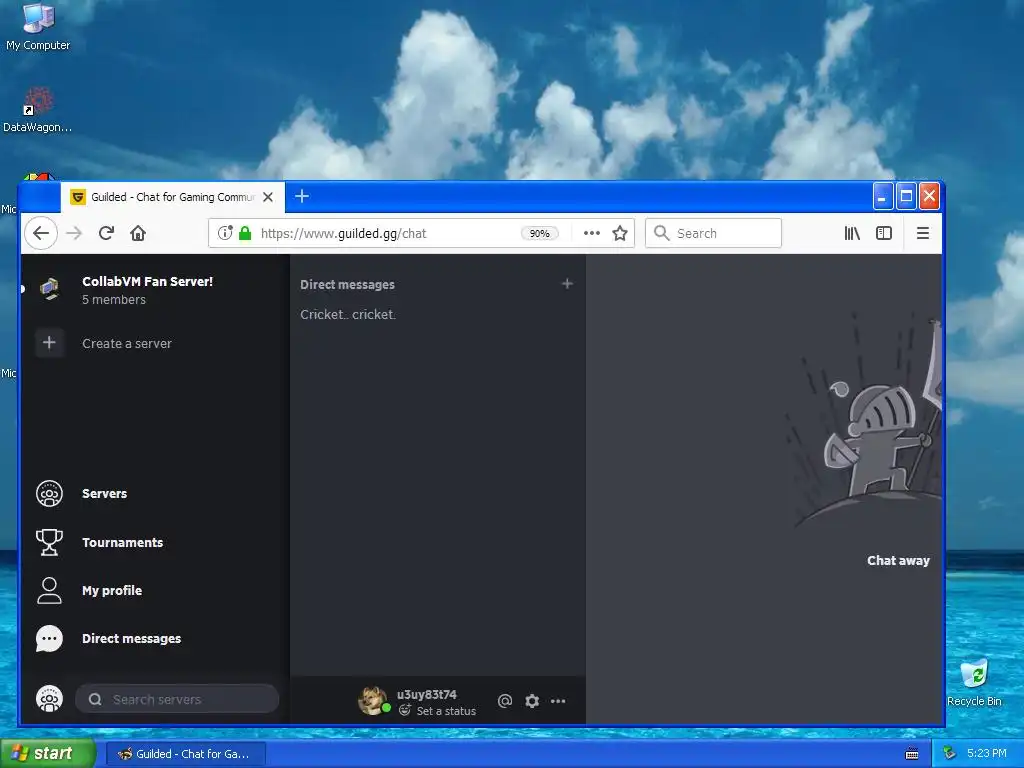This screenshot has width=1024, height=768.
Task: Start a new direct message with plus
Action: click(567, 283)
